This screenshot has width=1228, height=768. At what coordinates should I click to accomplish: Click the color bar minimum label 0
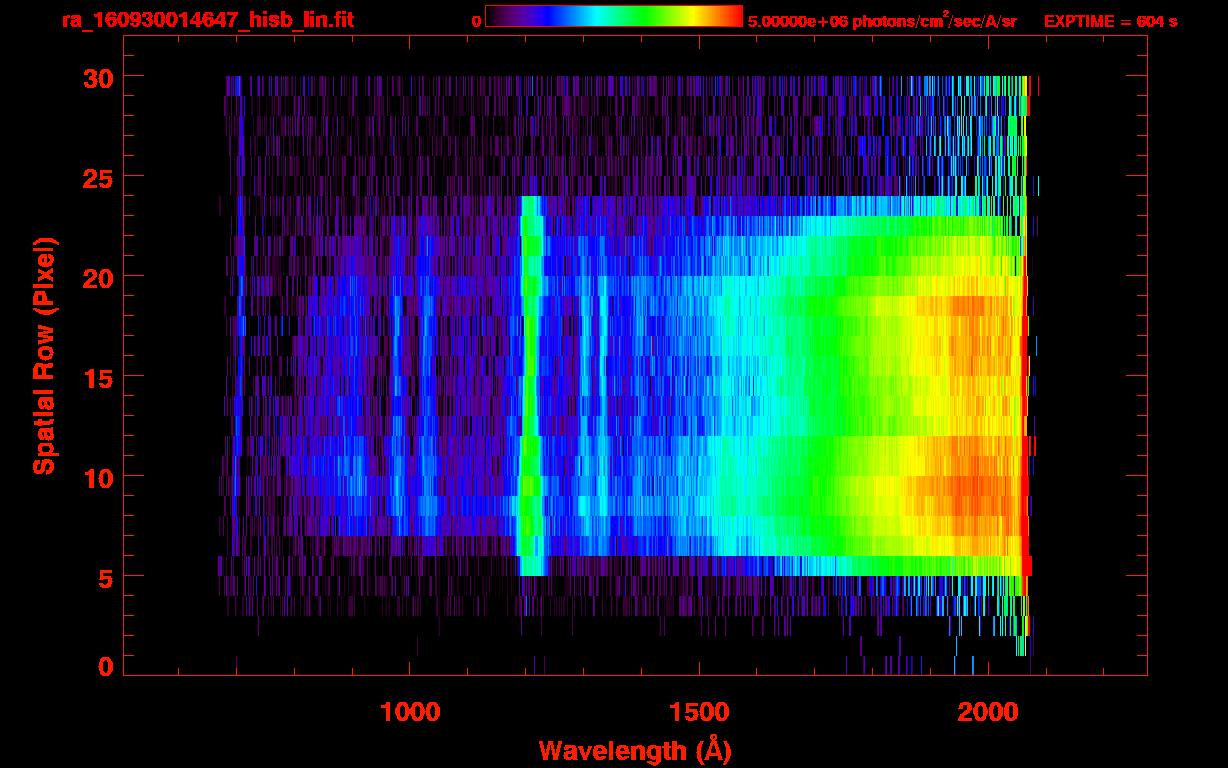point(477,21)
